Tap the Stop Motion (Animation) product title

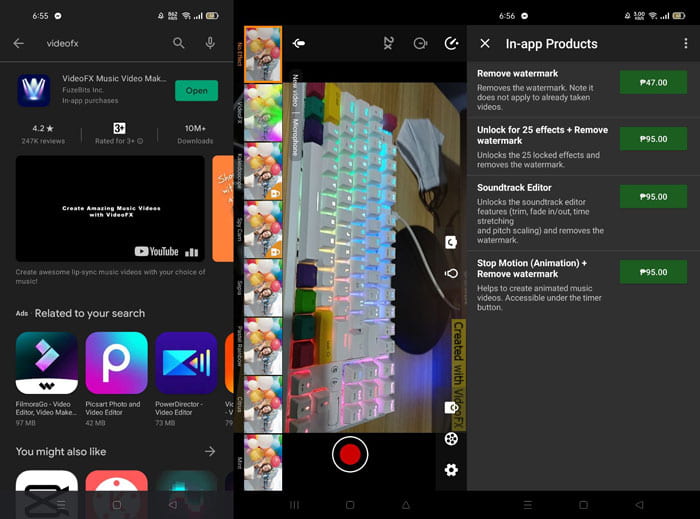tap(532, 268)
